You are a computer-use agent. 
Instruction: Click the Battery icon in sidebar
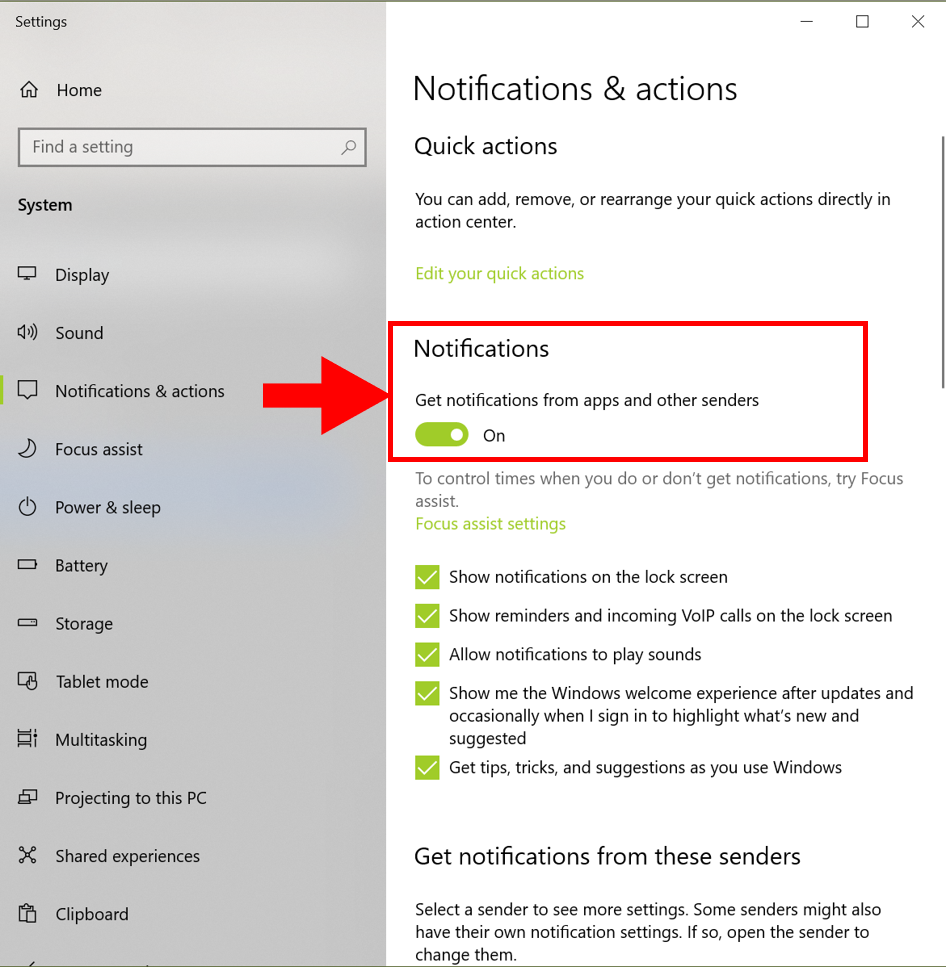(x=27, y=564)
